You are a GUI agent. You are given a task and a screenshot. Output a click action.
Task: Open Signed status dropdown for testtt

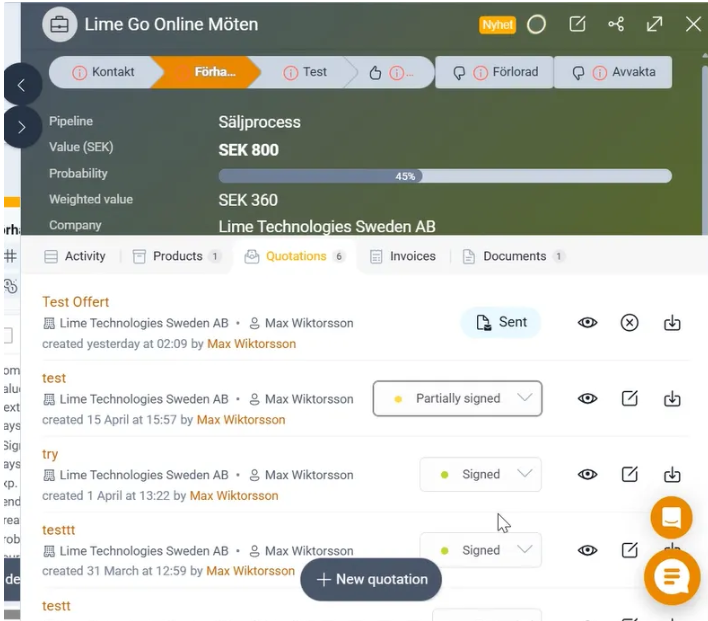[480, 550]
